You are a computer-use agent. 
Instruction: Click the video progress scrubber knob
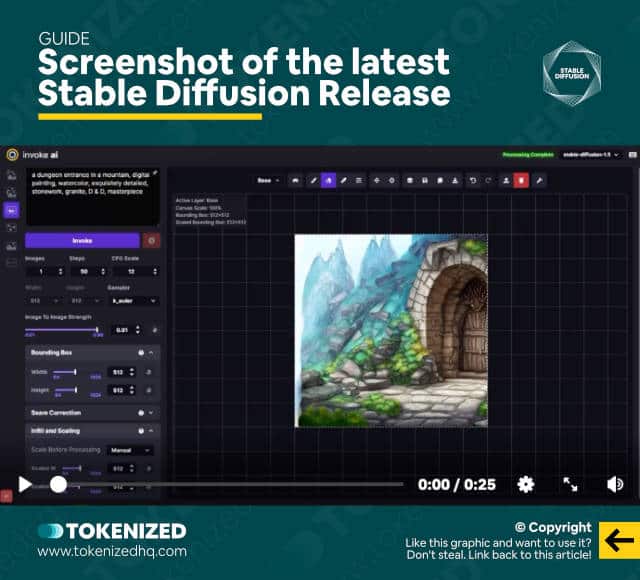click(x=58, y=484)
